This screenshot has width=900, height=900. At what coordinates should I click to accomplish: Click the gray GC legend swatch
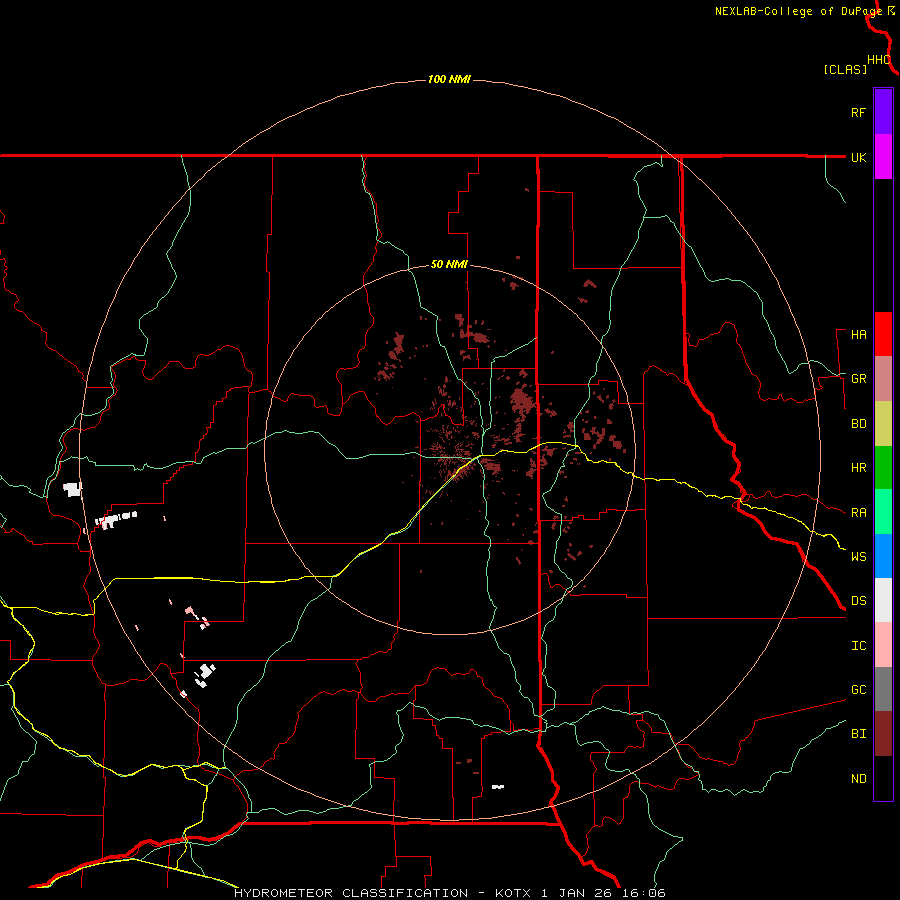(x=883, y=689)
